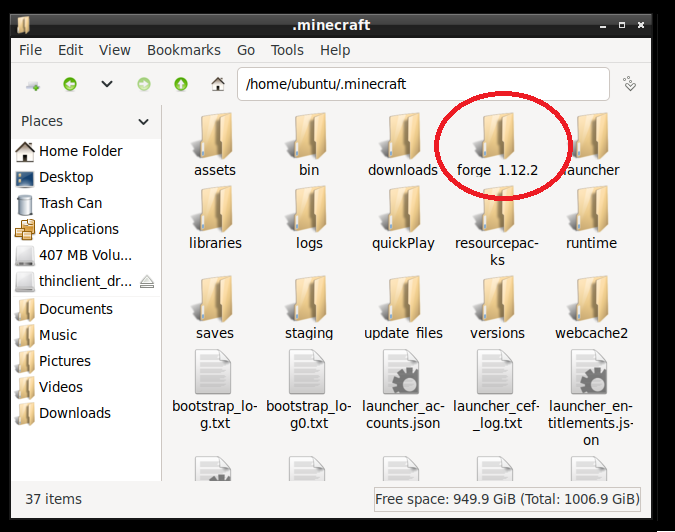Image resolution: width=675 pixels, height=532 pixels.
Task: Open the Go menu
Action: (x=246, y=50)
